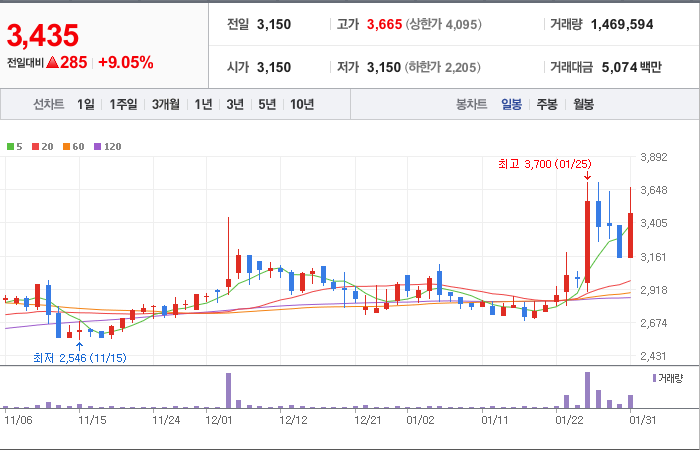700x450 pixels.
Task: Click the 거래대금 5,074 백만 figure
Action: [x=632, y=67]
